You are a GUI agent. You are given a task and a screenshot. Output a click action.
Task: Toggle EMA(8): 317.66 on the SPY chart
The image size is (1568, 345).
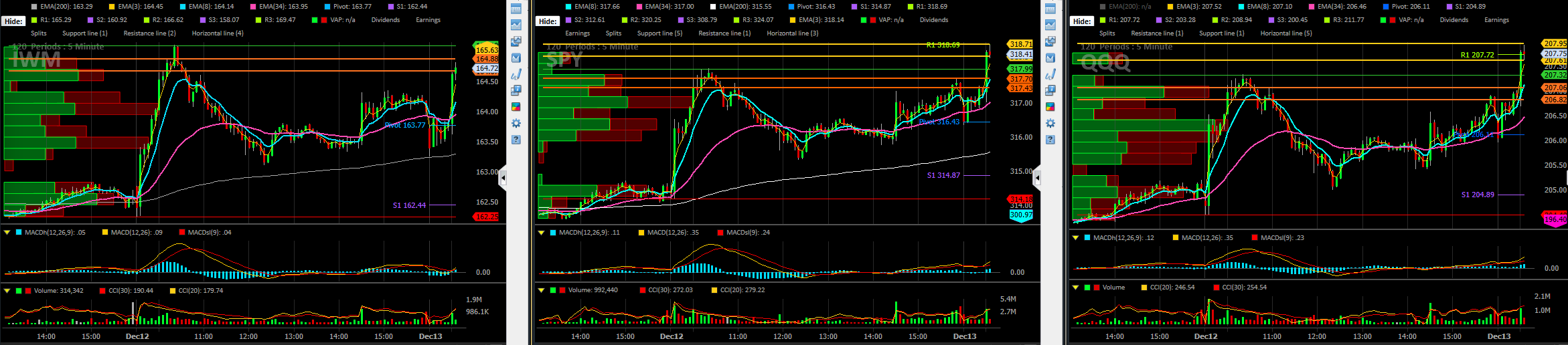click(x=593, y=7)
